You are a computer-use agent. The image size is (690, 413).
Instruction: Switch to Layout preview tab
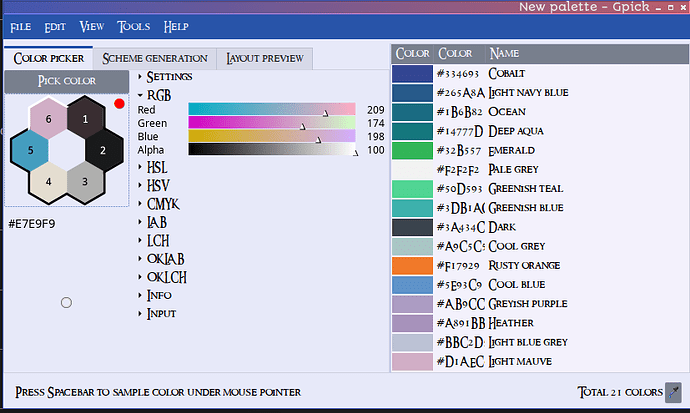[x=265, y=59]
